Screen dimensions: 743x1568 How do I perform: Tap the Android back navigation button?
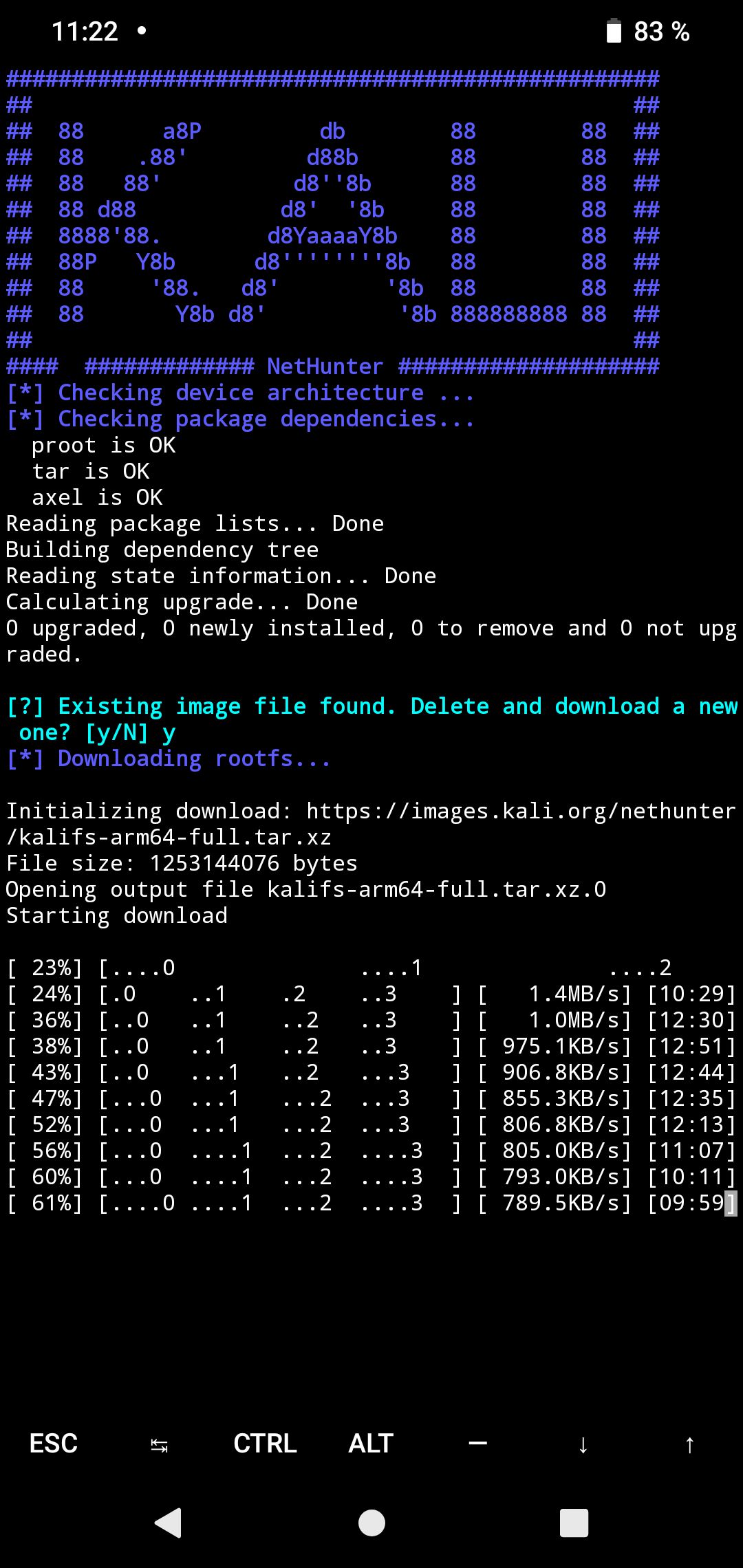coord(169,1523)
